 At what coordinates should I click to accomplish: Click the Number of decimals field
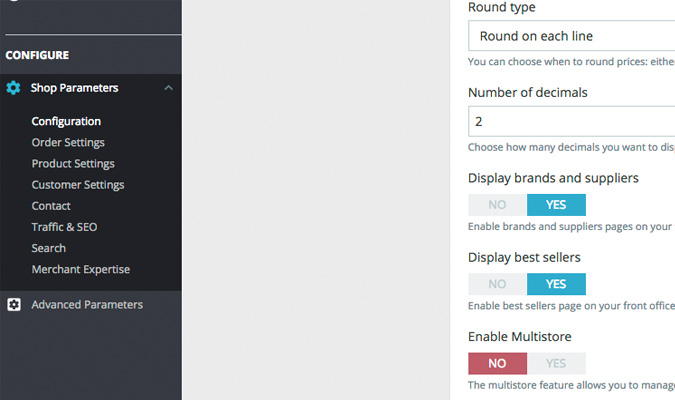pyautogui.click(x=572, y=121)
